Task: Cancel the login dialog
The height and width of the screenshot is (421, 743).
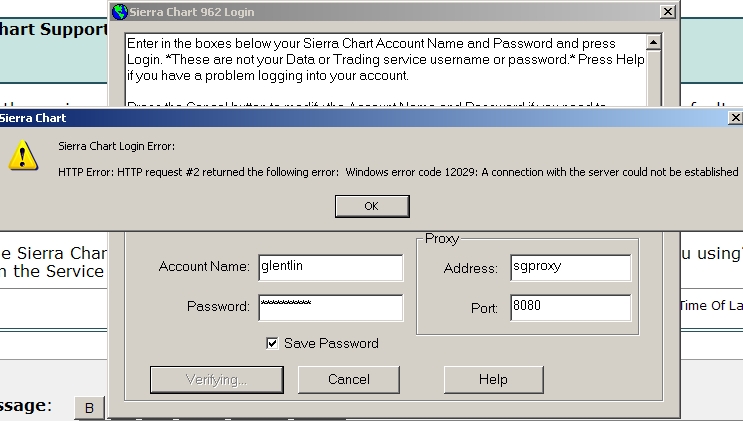Action: pyautogui.click(x=349, y=380)
